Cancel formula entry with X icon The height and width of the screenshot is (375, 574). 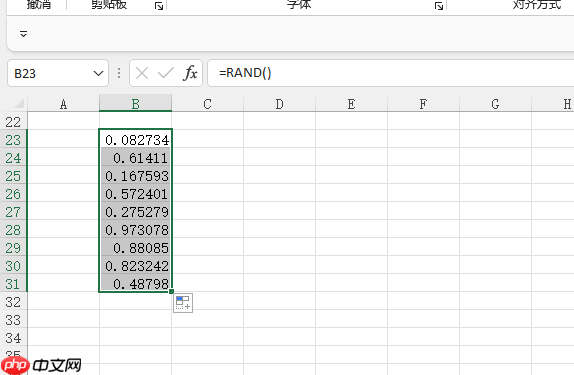pyautogui.click(x=142, y=73)
